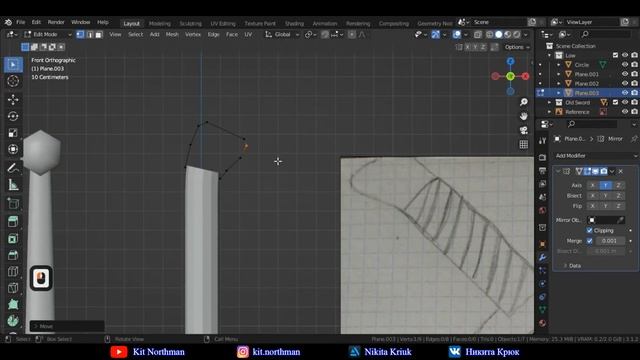
Task: Select the Transform tool
Action: click(x=13, y=149)
